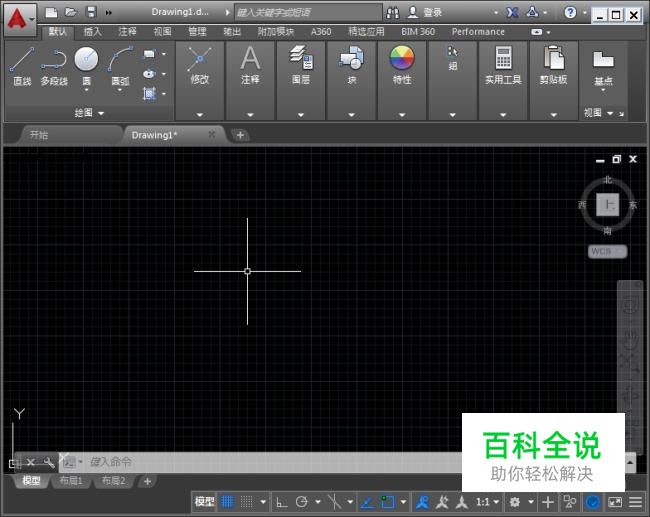Screen dimensions: 650x517
Task: Click the Save icon in quick access toolbar
Action: tap(91, 12)
